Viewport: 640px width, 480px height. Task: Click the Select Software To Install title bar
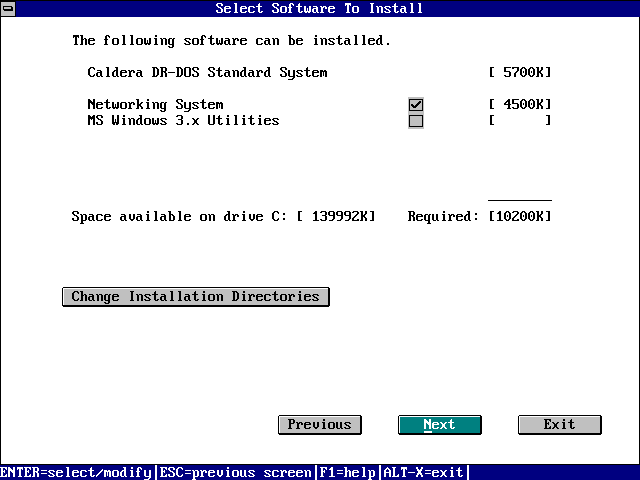point(319,8)
